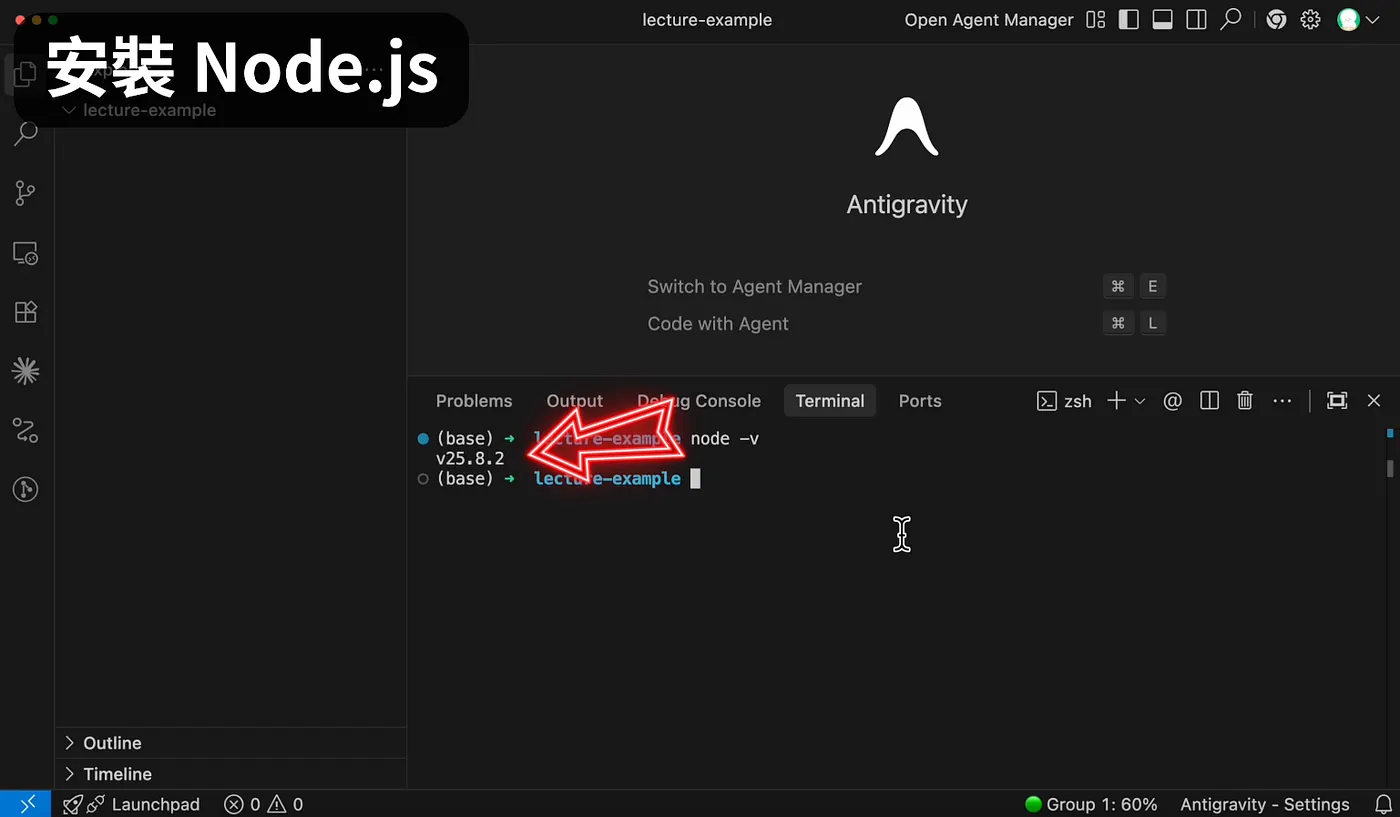
Task: Open Remote Explorer in activity bar
Action: pos(26,253)
